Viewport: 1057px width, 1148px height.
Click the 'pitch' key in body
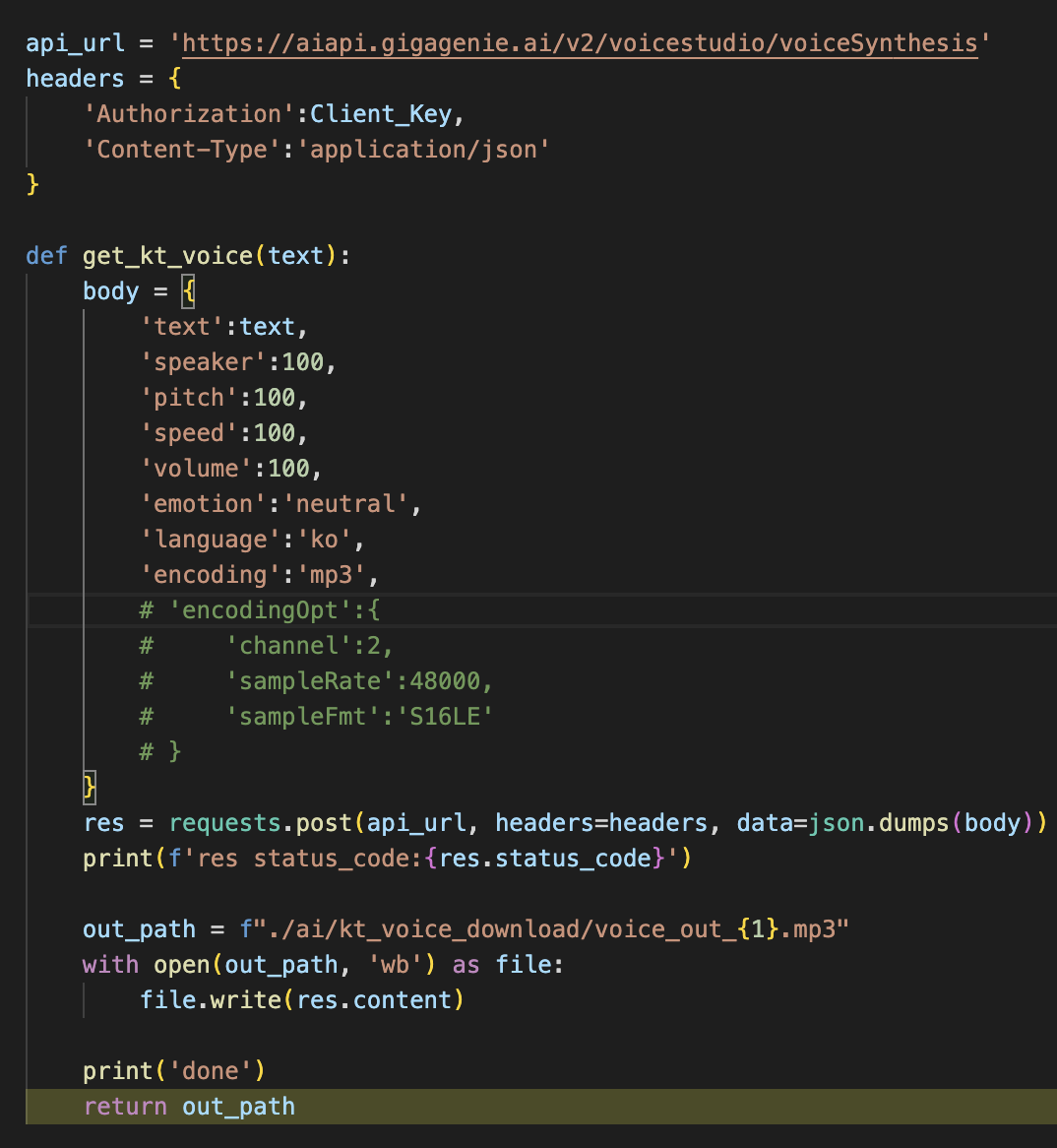click(189, 398)
